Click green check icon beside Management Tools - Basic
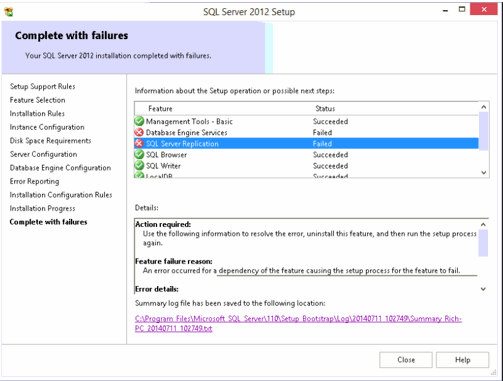The width and height of the screenshot is (503, 381). pos(139,121)
